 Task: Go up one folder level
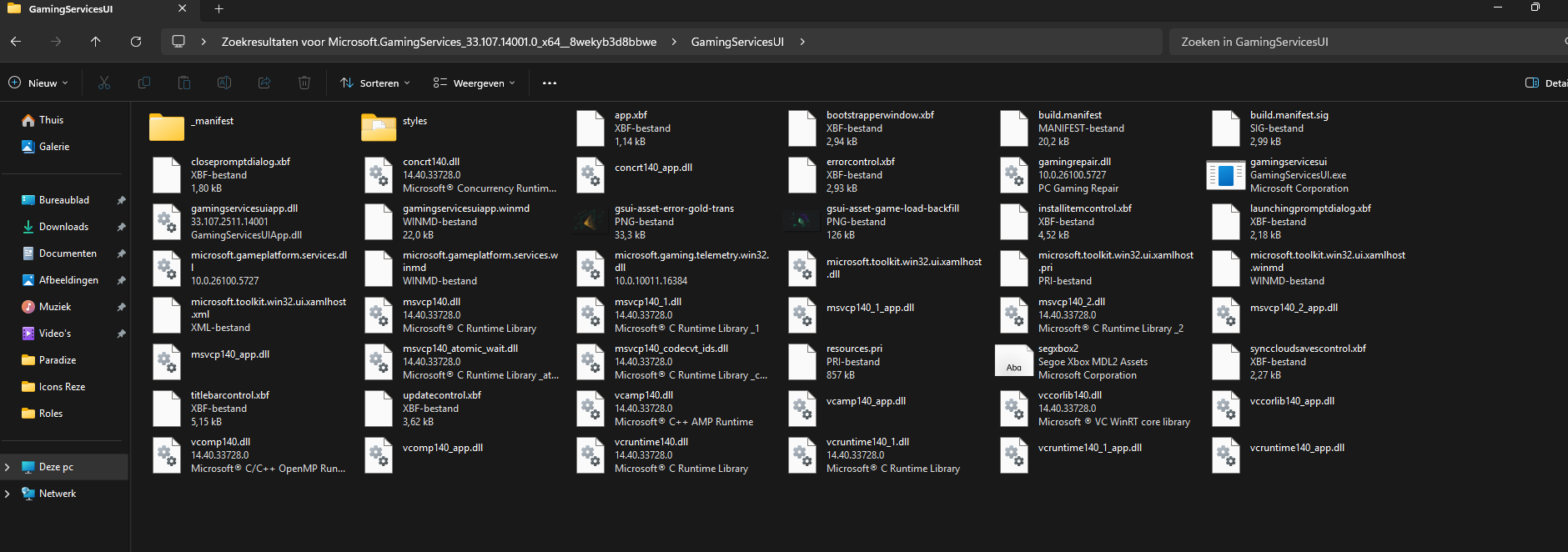click(96, 42)
